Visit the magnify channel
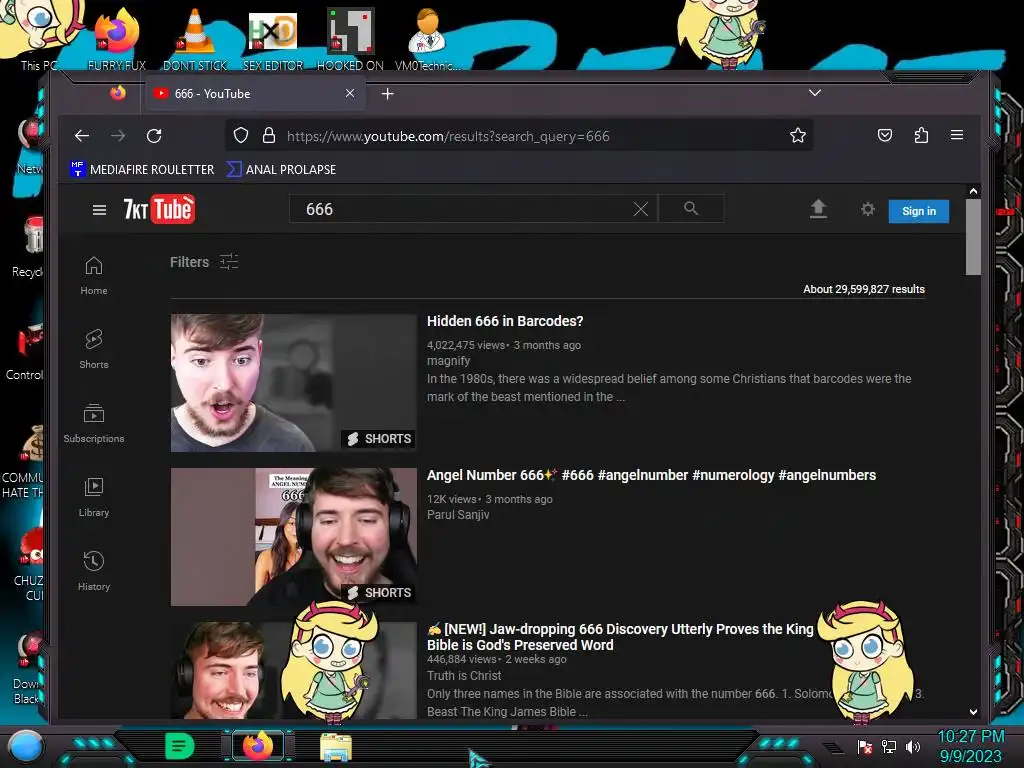This screenshot has width=1024, height=768. pyautogui.click(x=448, y=361)
